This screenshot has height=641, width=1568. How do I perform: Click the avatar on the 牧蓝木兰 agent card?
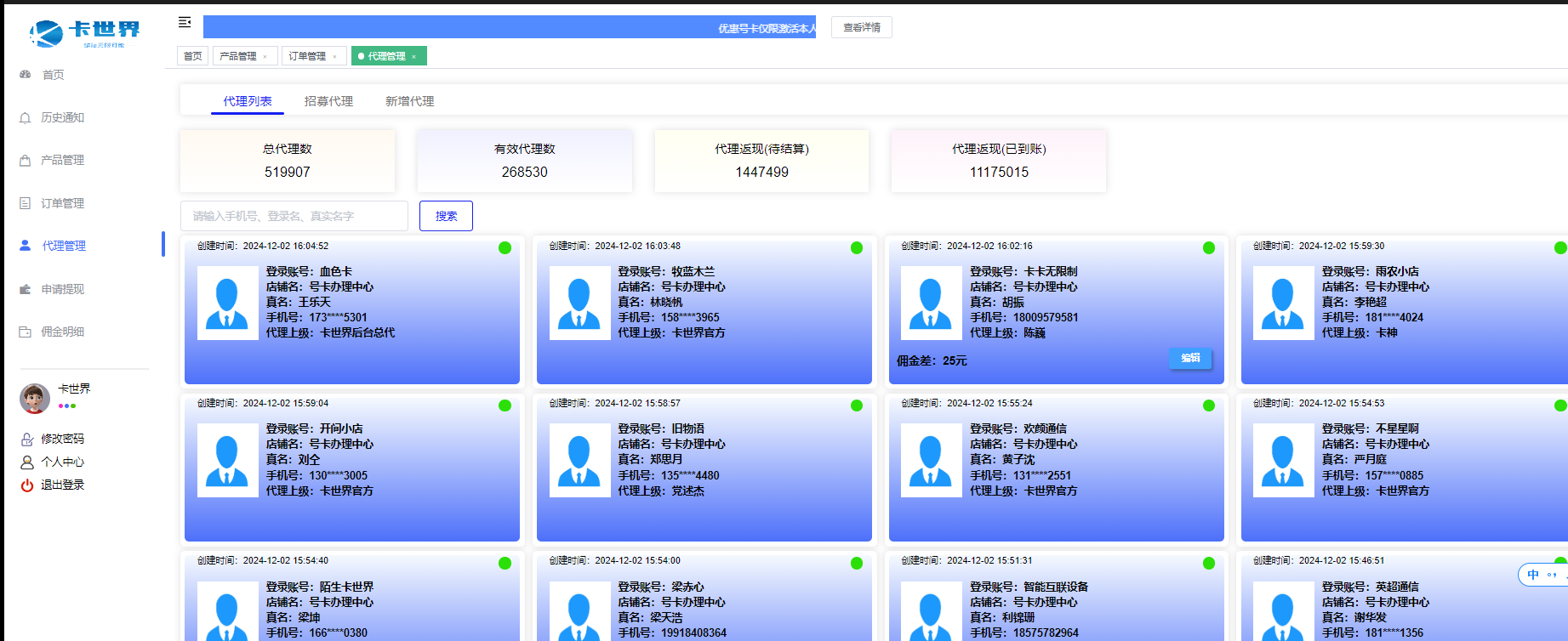[x=579, y=303]
